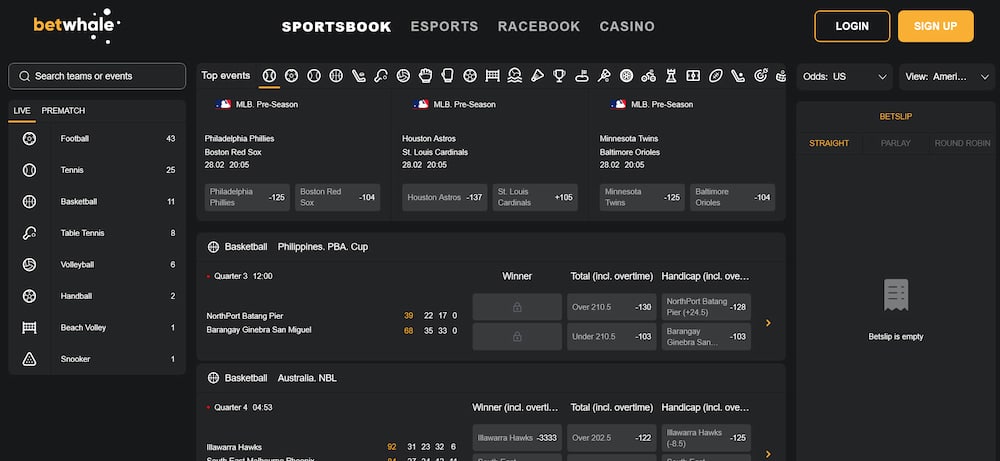This screenshot has width=1000, height=461.
Task: Click the LOGIN button
Action: [x=852, y=26]
